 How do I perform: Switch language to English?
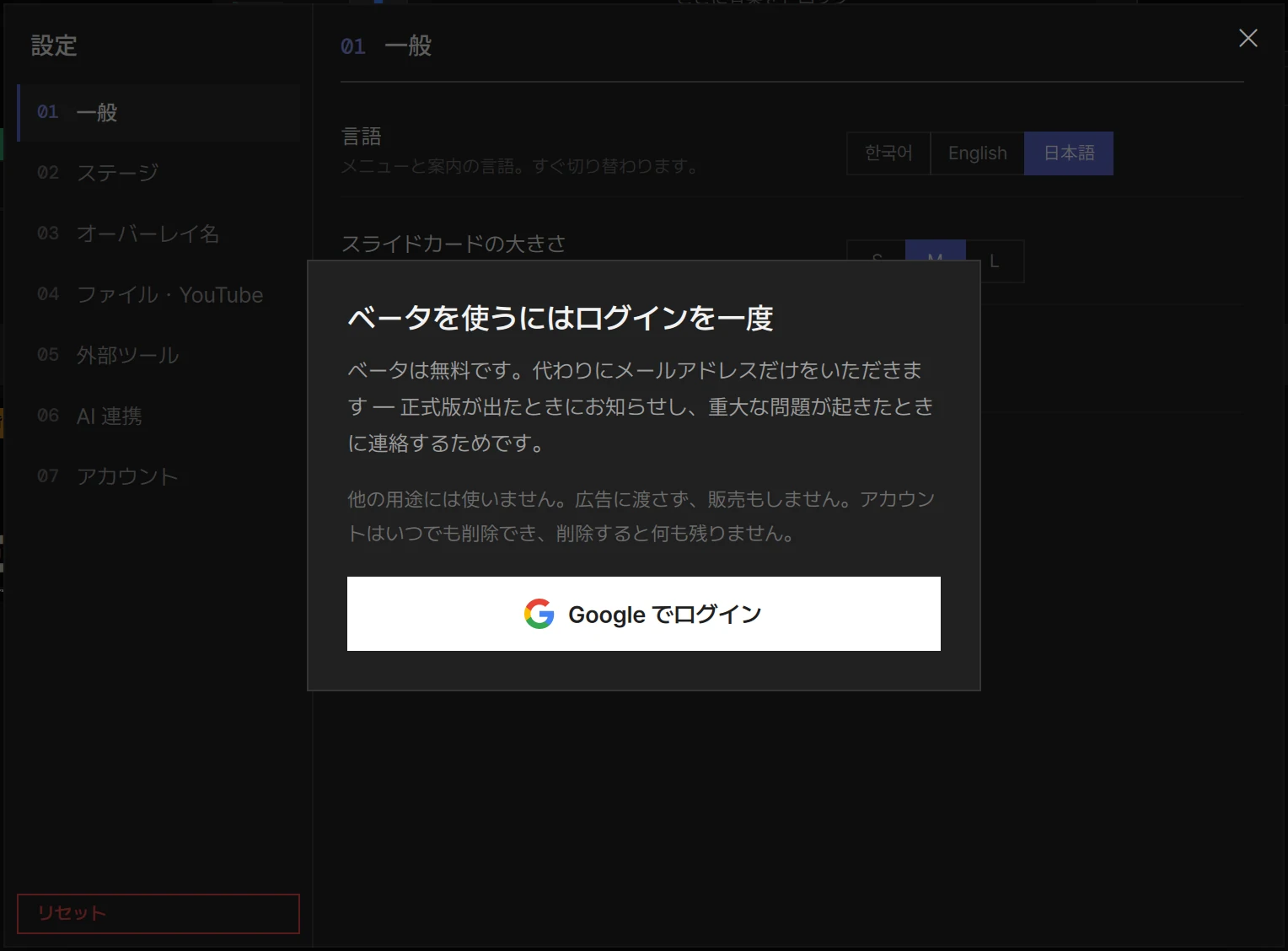tap(977, 153)
